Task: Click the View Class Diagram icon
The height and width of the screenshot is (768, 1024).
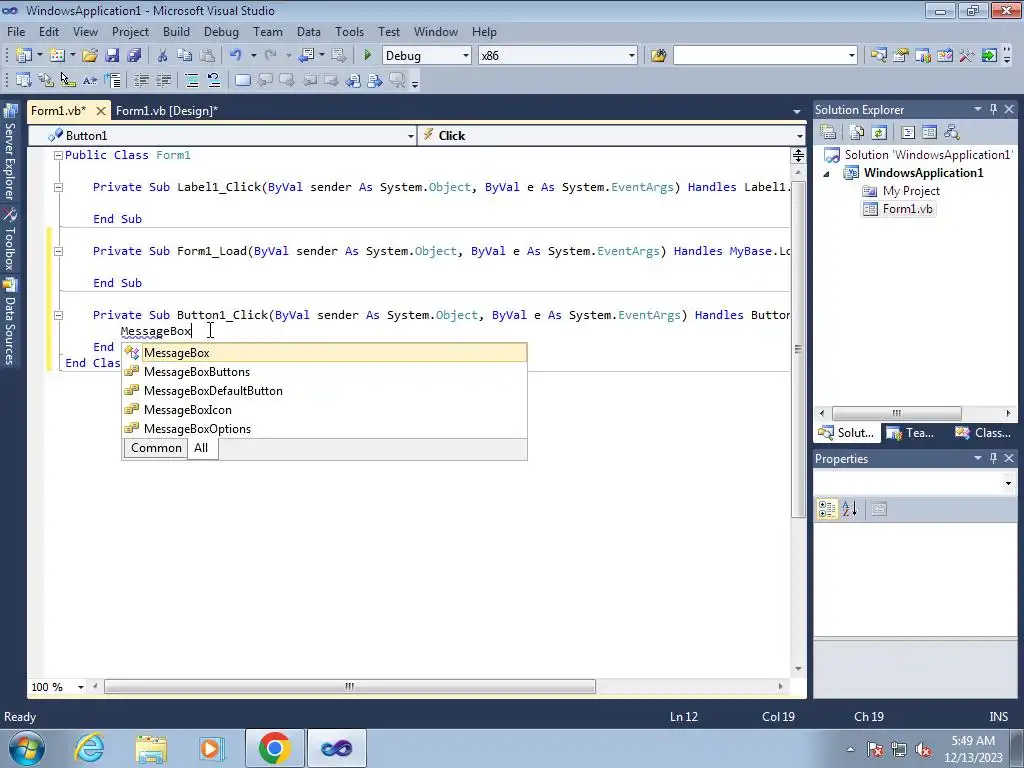Action: [952, 133]
